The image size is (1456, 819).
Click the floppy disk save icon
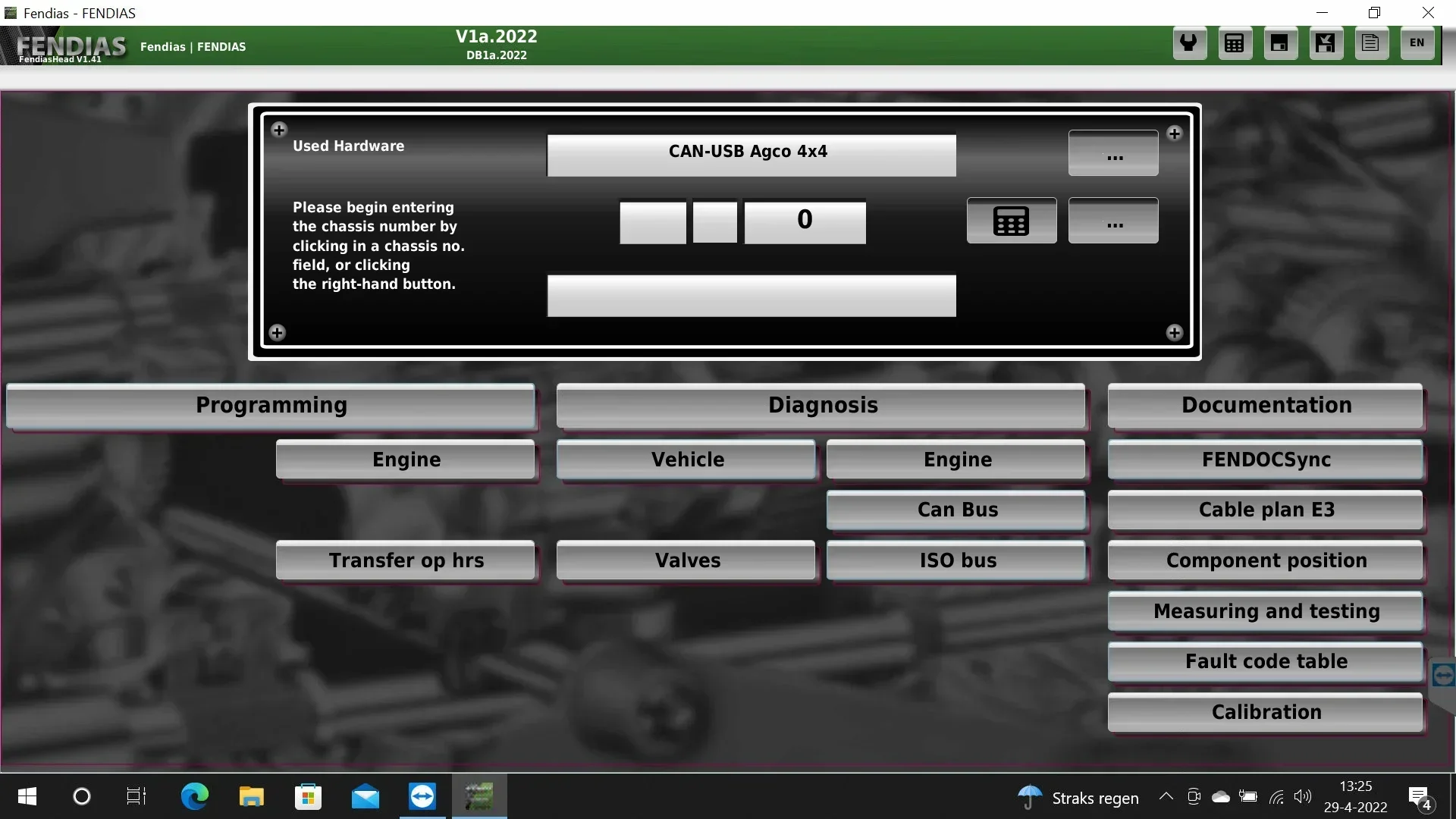pos(1280,43)
